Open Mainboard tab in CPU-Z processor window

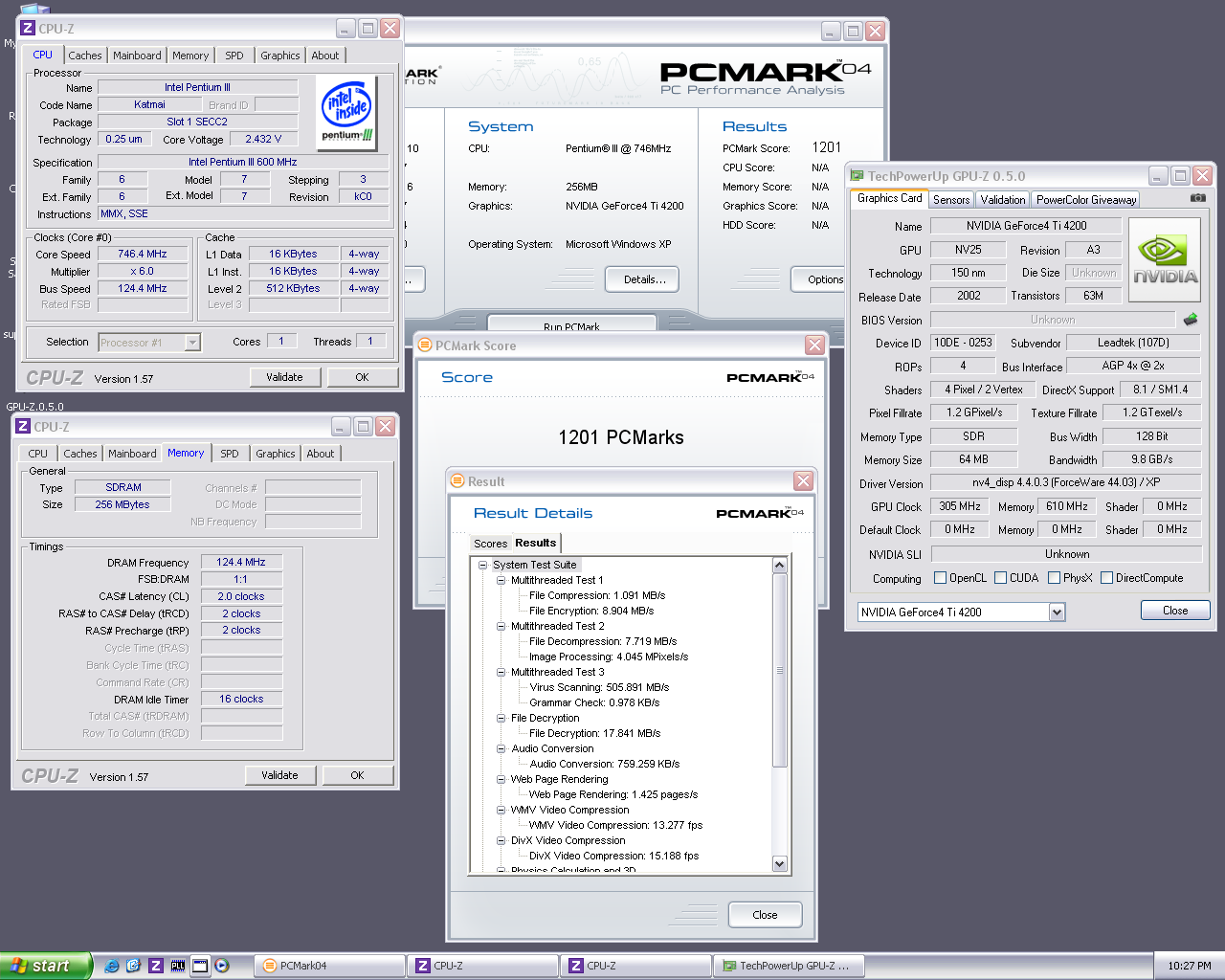coord(137,56)
